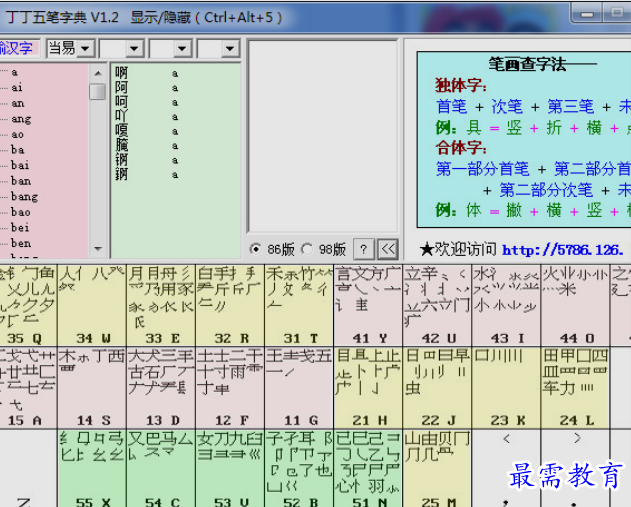The height and width of the screenshot is (507, 631).
Task: Click the empty character detail display box
Action: coord(323,136)
